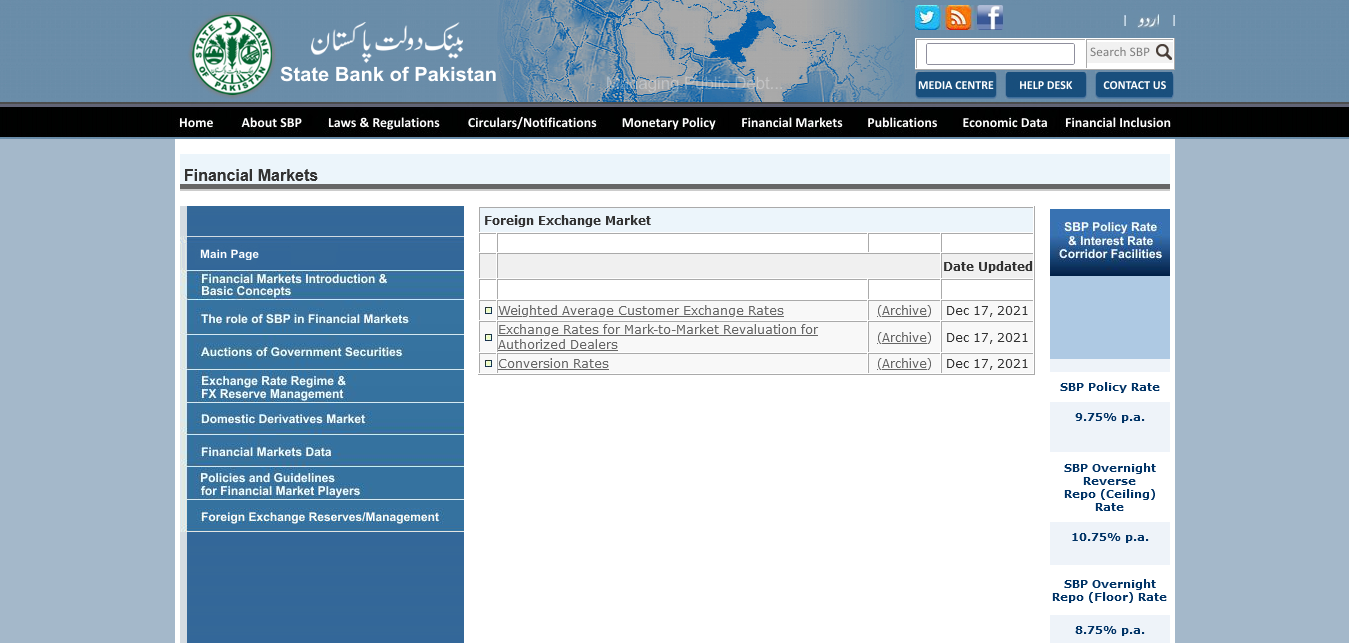This screenshot has height=643, width=1366.
Task: Click the search text input field
Action: tap(999, 54)
